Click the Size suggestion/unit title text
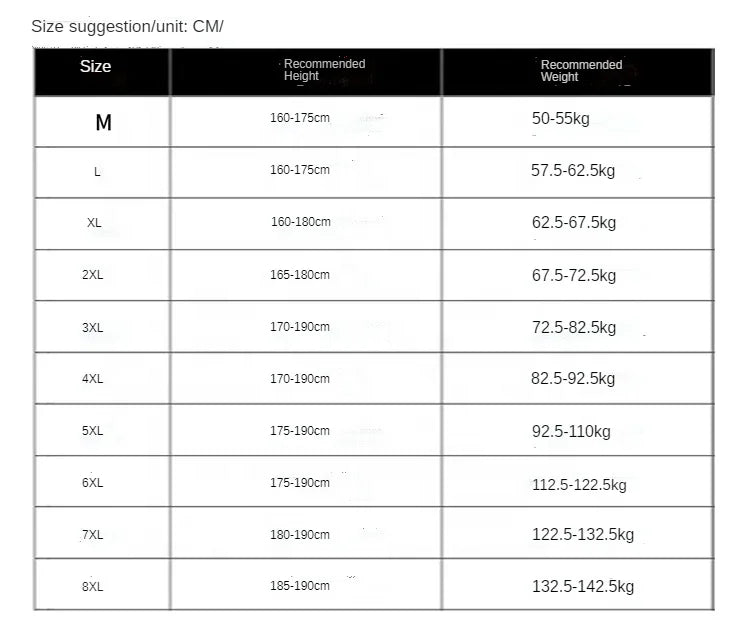The width and height of the screenshot is (750, 632). click(127, 26)
